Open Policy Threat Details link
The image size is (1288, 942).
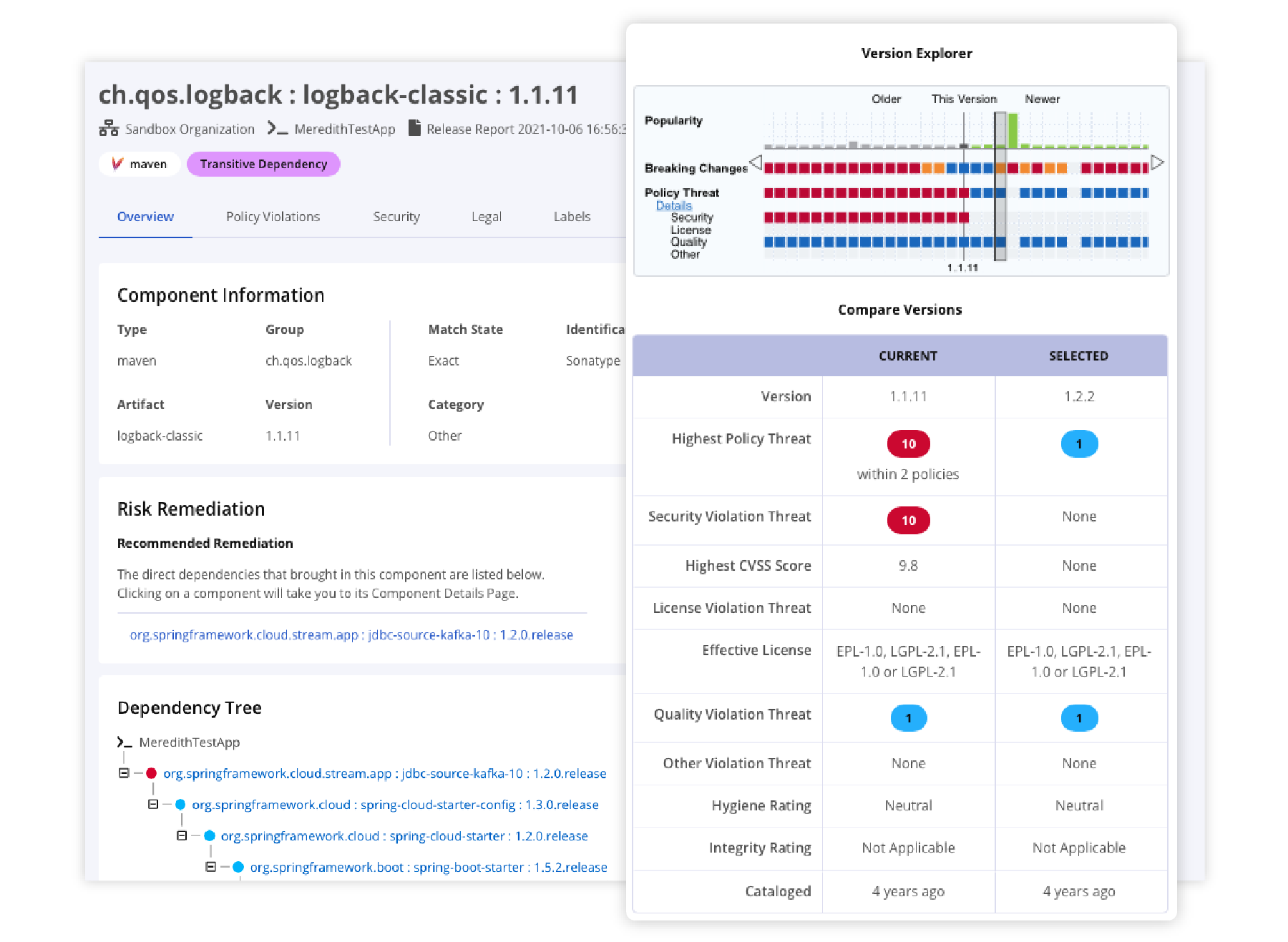coord(673,205)
